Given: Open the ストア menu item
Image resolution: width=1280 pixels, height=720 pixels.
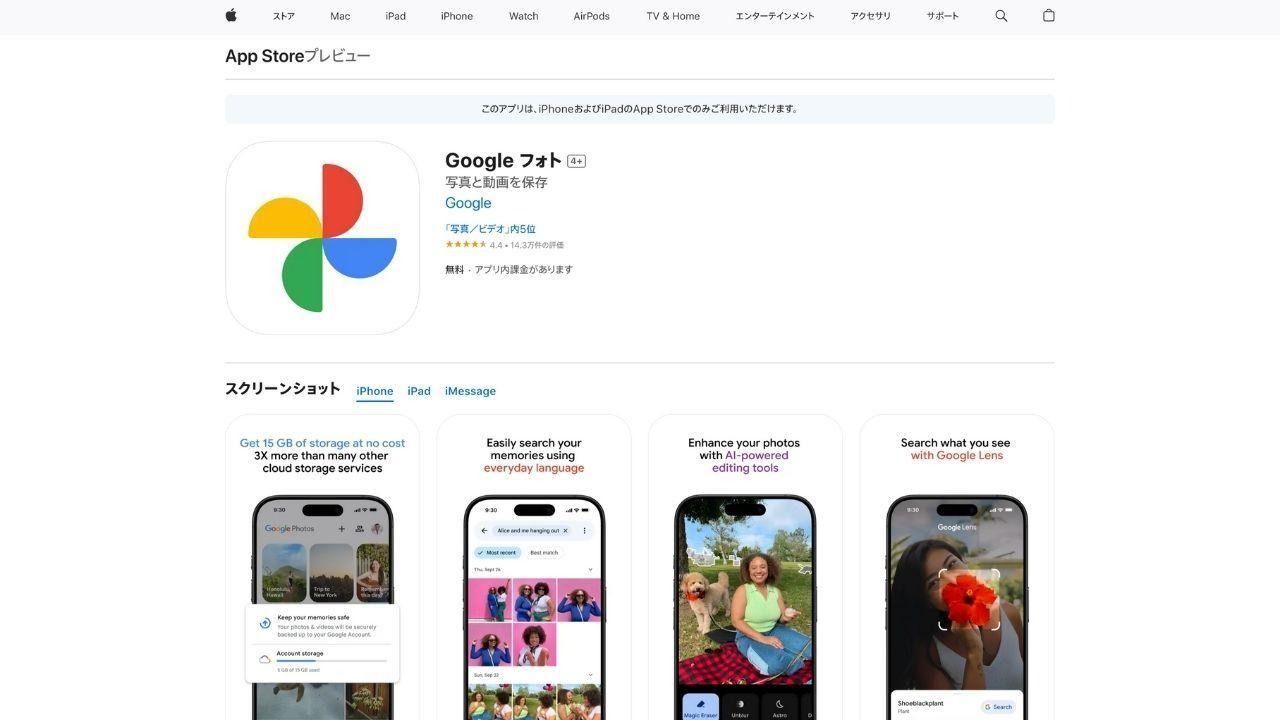Looking at the screenshot, I should click(x=284, y=16).
